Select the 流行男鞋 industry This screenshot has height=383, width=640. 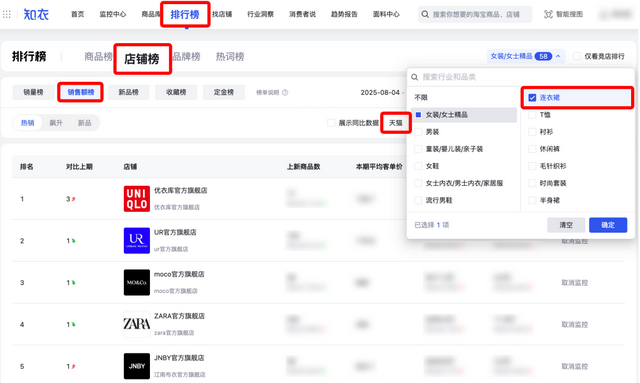[418, 200]
